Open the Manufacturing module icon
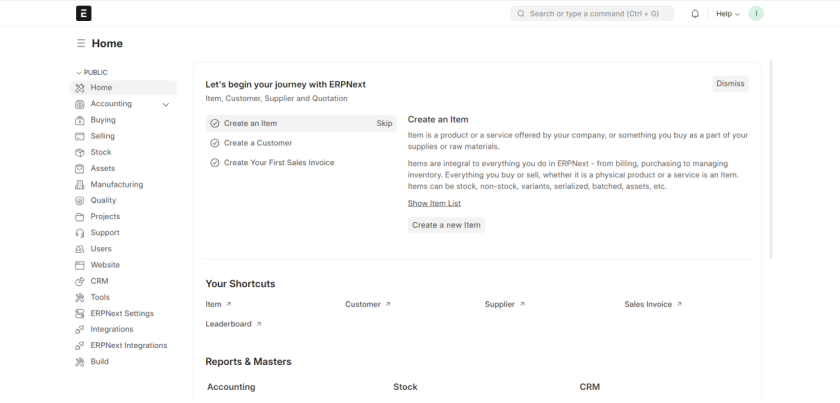This screenshot has width=840, height=403. 80,185
